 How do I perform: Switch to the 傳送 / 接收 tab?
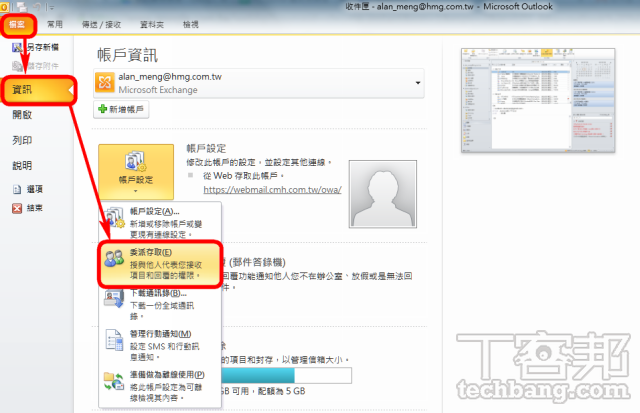[101, 24]
